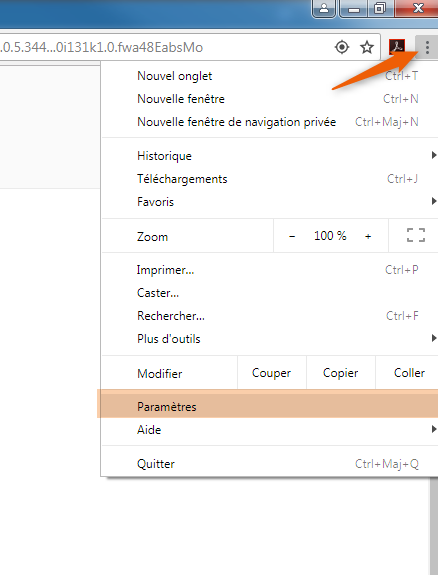Screen dimensions: 438x575
Task: Bookmark this page with the star icon
Action: pyautogui.click(x=366, y=47)
